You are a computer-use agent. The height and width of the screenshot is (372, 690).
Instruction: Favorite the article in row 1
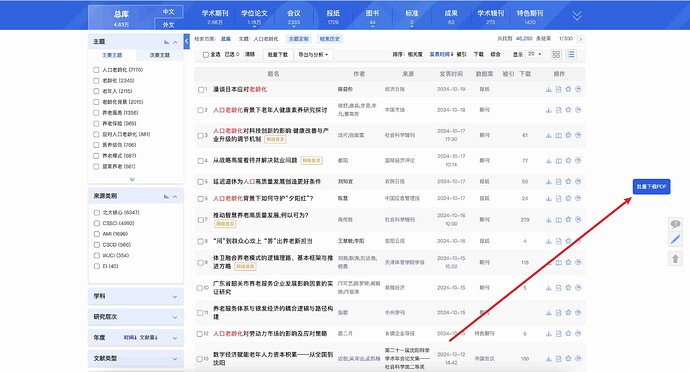(x=568, y=89)
